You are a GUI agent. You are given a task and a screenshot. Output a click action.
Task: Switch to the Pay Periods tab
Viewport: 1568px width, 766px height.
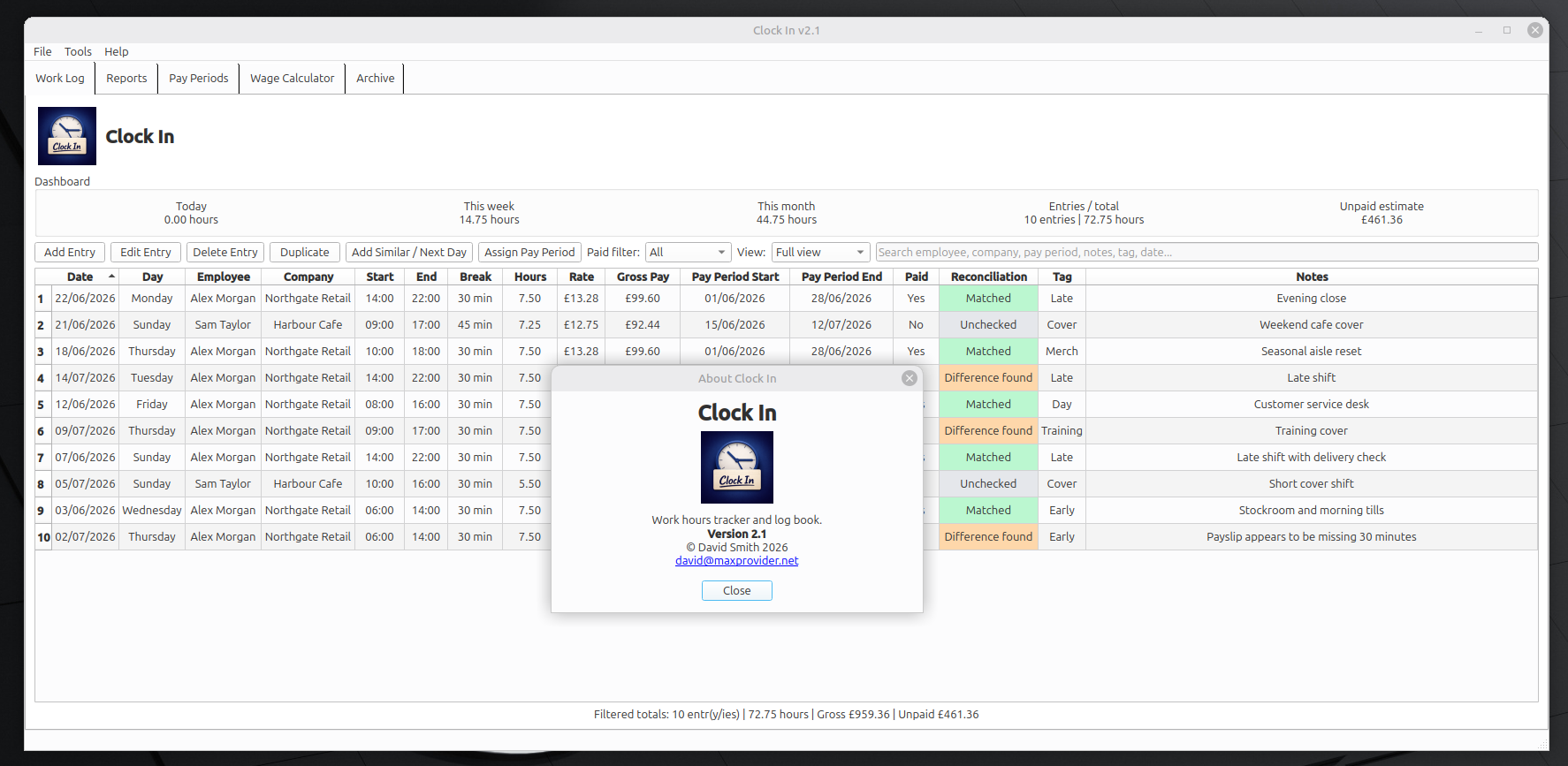tap(199, 79)
